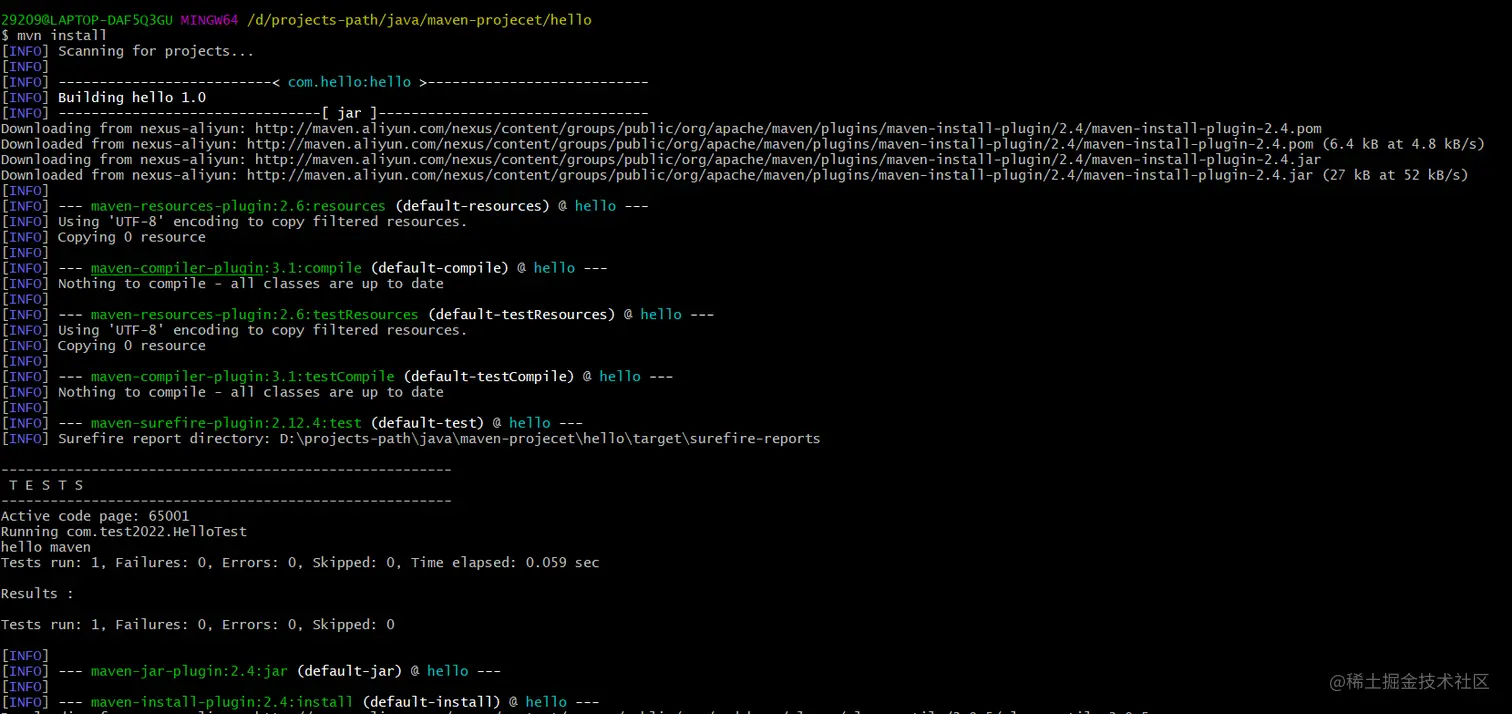Click the '(27 kB at 52 kB/s)' download speed

coord(1394,175)
